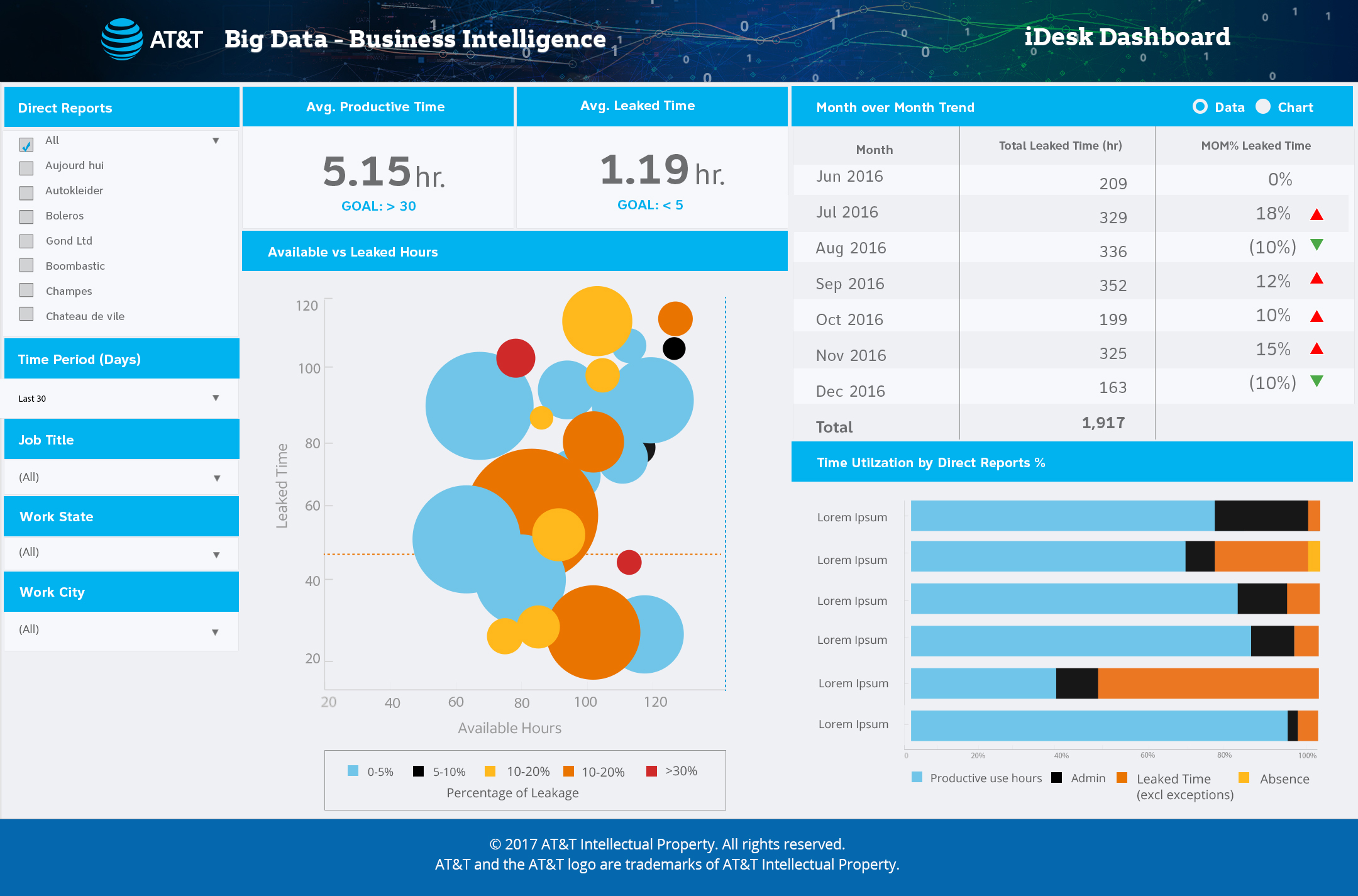Click the green down arrow for Aug 2016
Screen dimensions: 1358x896
click(1317, 245)
